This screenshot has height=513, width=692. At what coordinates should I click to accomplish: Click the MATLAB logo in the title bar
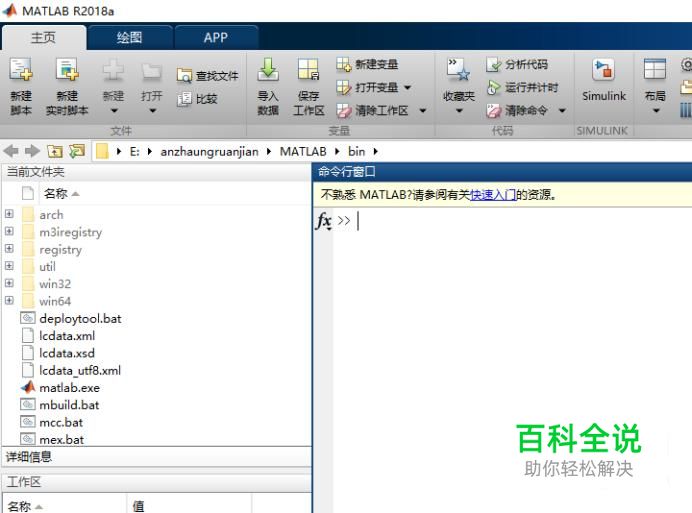[x=10, y=11]
